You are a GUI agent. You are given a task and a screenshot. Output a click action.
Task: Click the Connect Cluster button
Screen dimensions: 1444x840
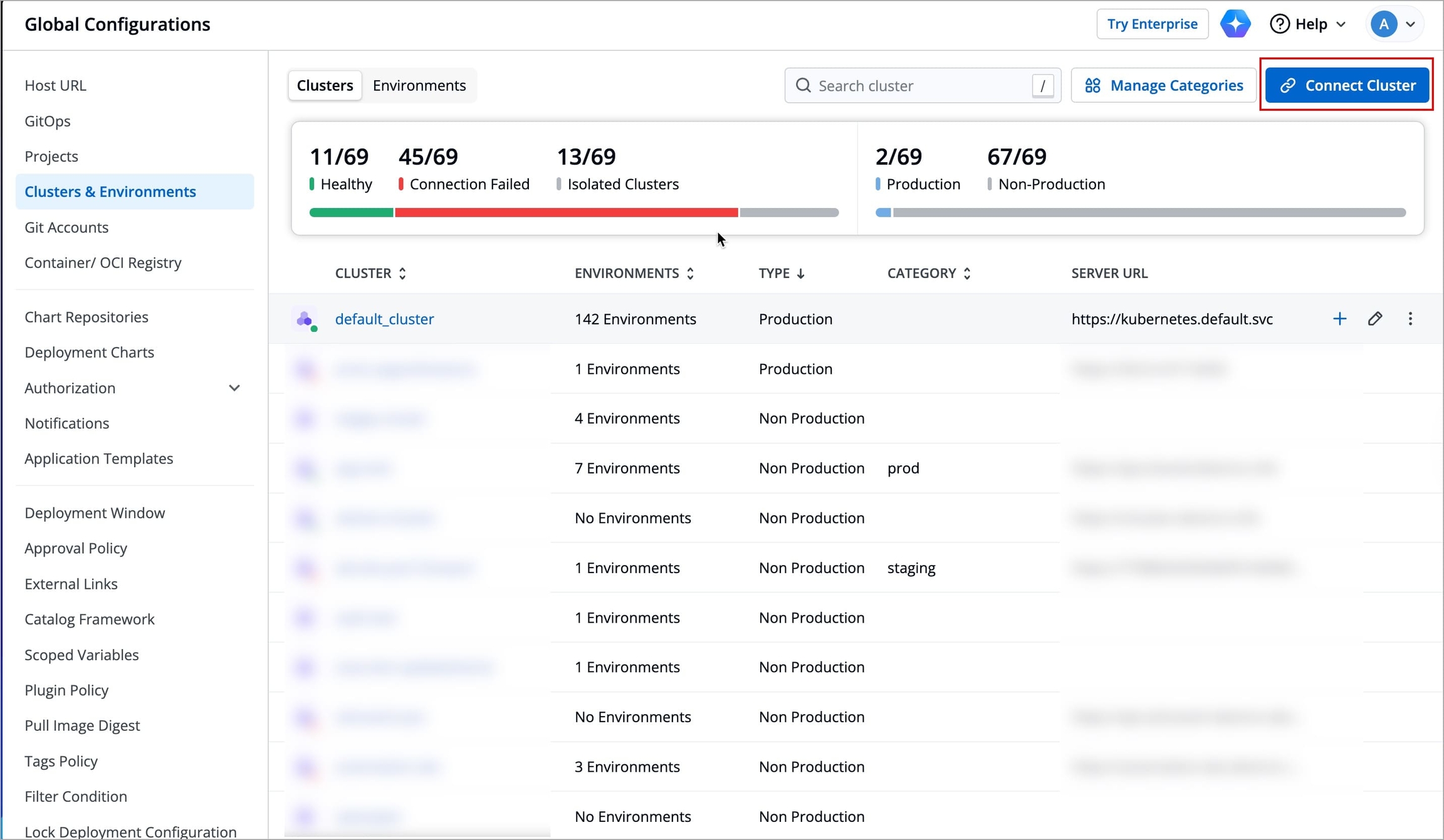pos(1347,85)
